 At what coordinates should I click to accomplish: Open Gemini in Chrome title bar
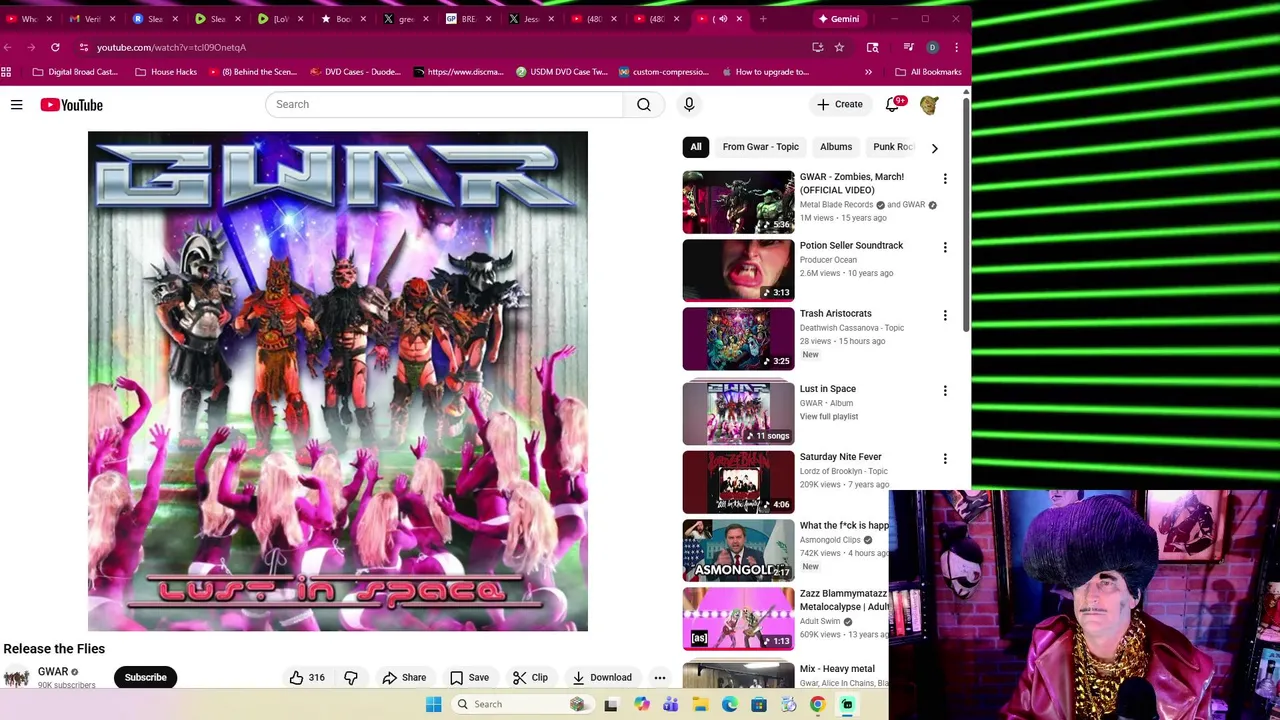point(839,19)
